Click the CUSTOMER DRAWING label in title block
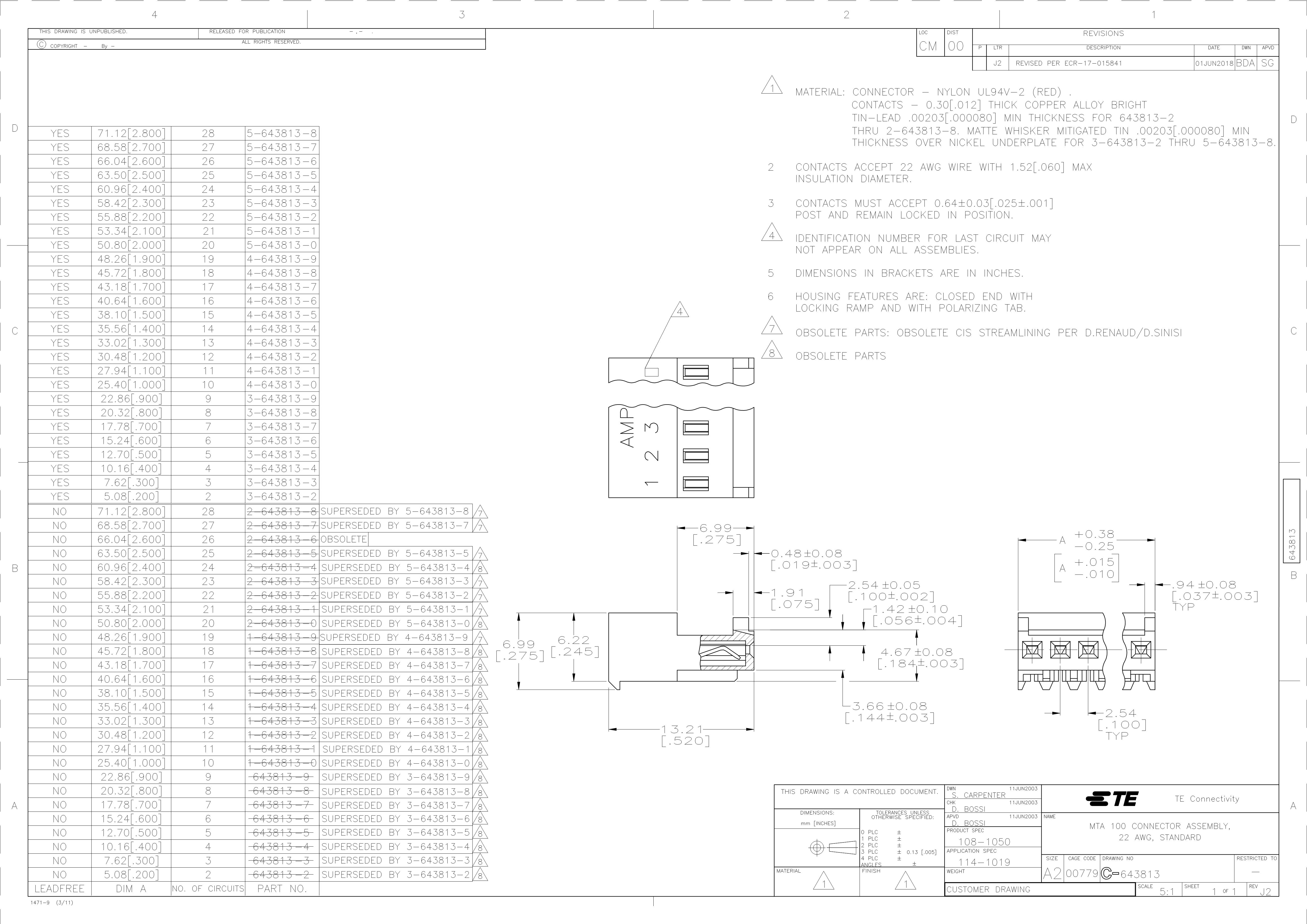 pyautogui.click(x=988, y=889)
